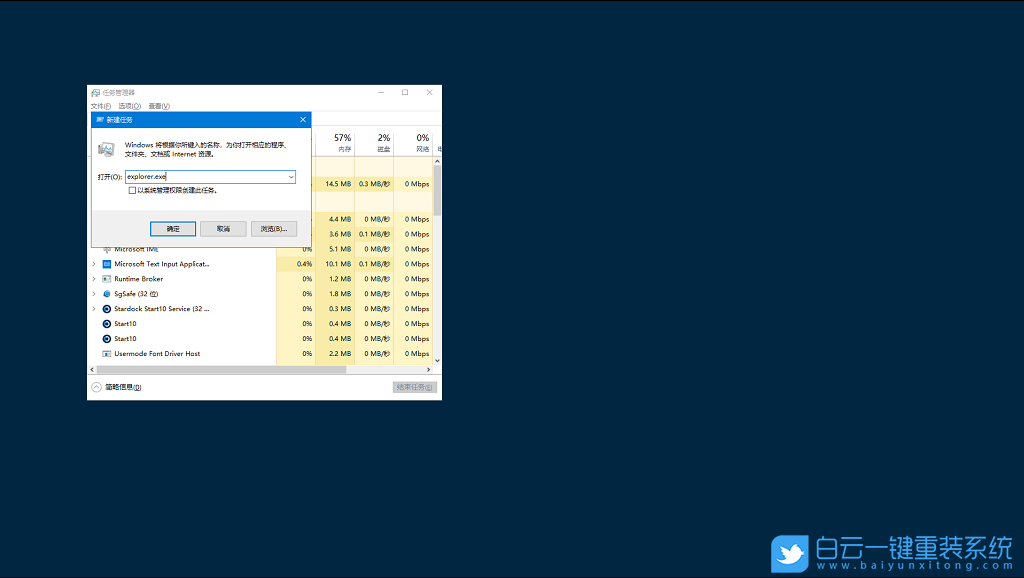This screenshot has width=1024, height=578.
Task: Click 浏览(B)... to browse for a file
Action: tap(273, 229)
